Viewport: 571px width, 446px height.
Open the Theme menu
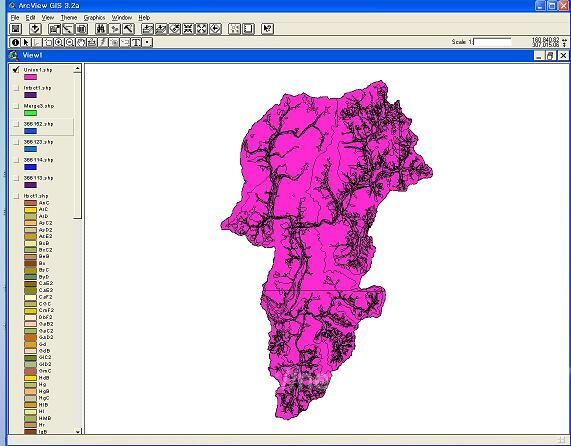pos(68,17)
